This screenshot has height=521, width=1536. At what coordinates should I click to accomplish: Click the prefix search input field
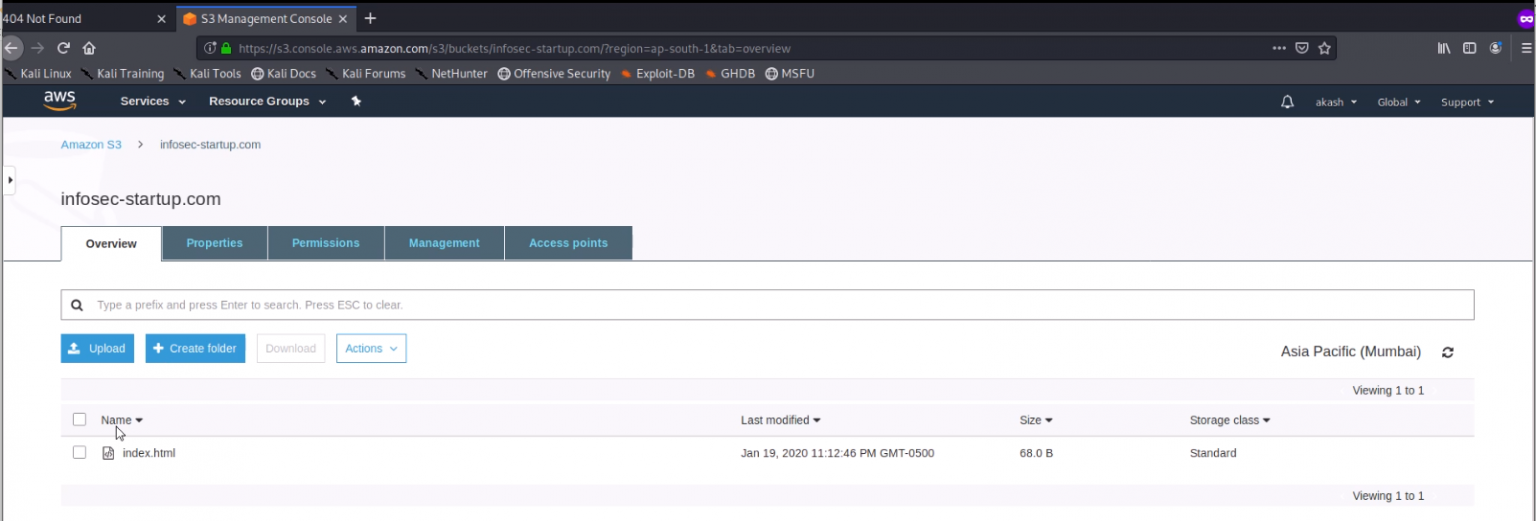click(767, 304)
